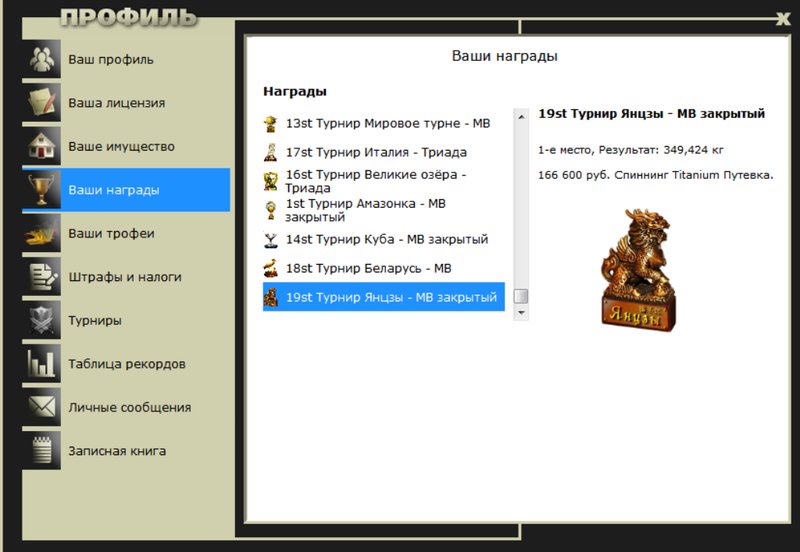Close the Профиль window with the X
The width and height of the screenshot is (800, 552).
coord(783,19)
